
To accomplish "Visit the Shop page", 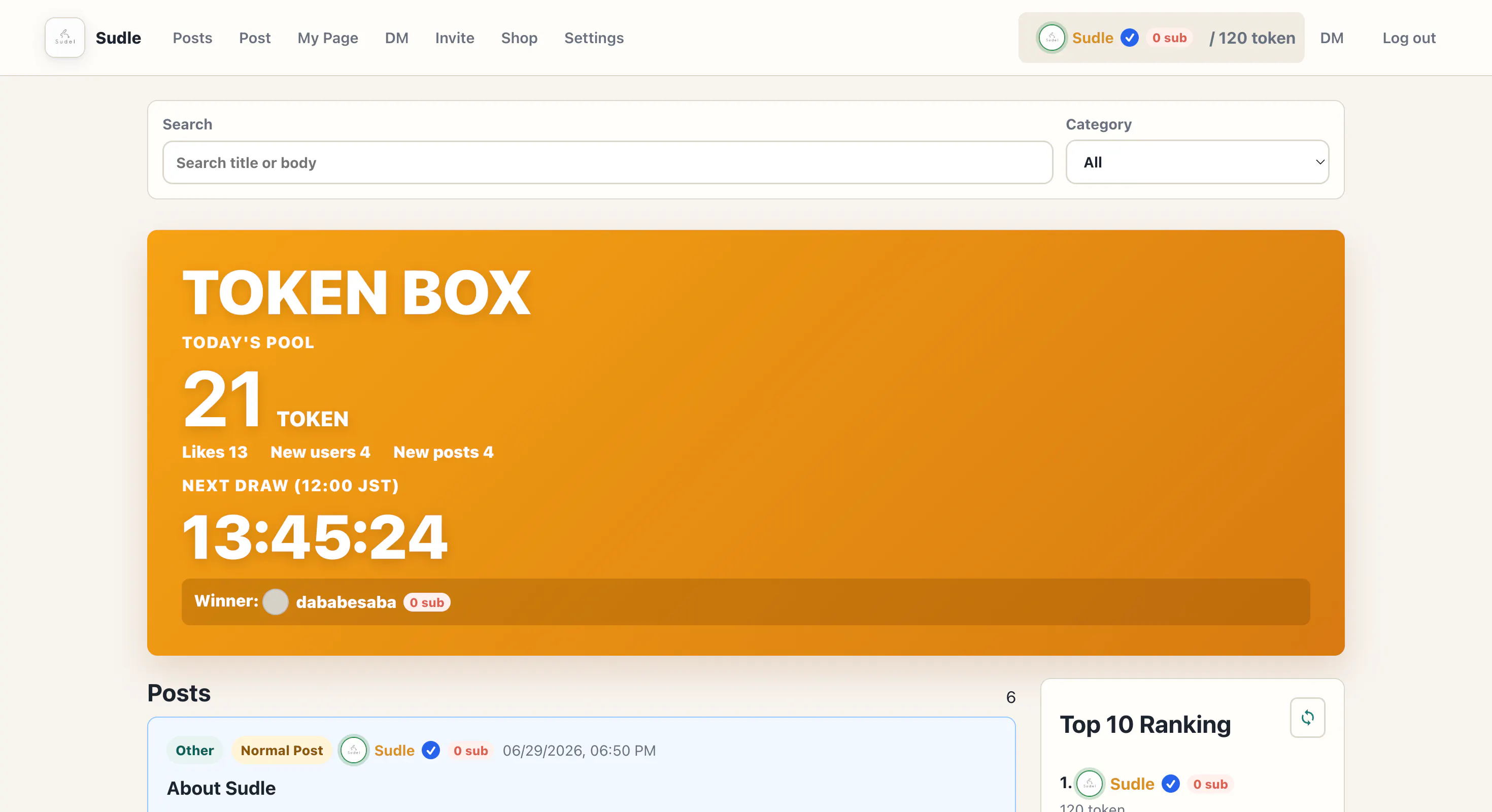I will tap(519, 38).
